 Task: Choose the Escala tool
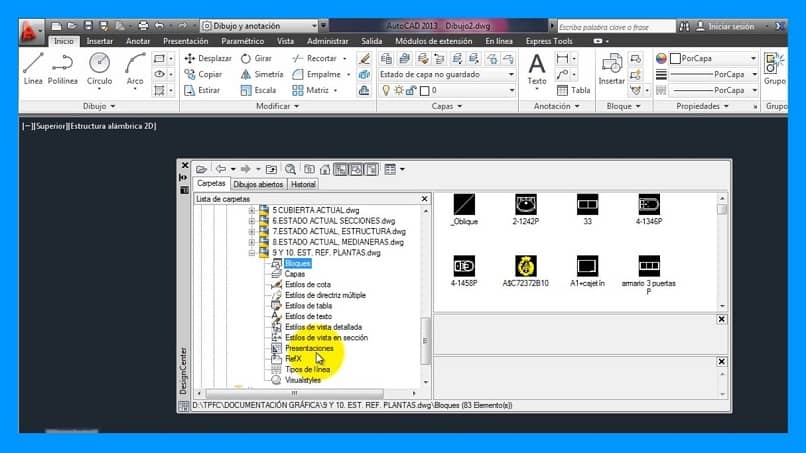coord(258,90)
